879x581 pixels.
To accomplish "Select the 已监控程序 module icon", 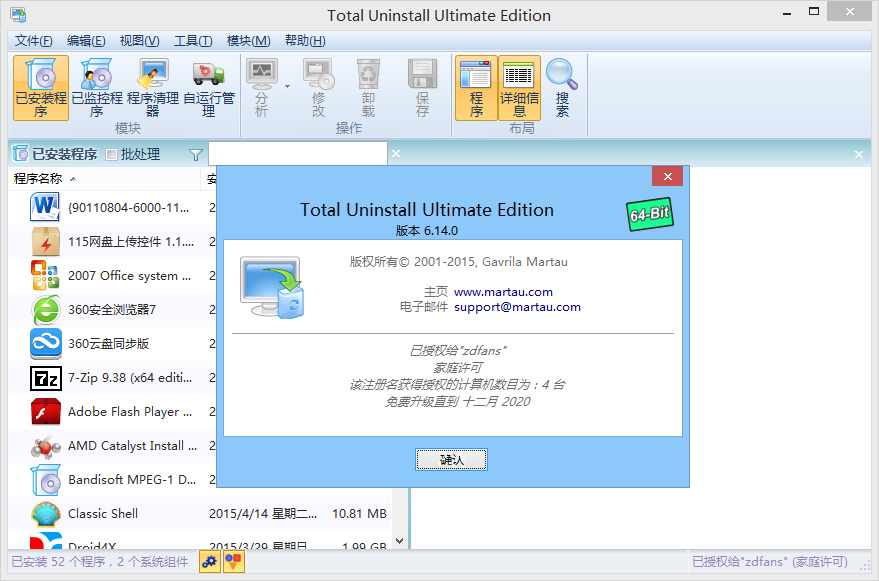I will coord(96,88).
